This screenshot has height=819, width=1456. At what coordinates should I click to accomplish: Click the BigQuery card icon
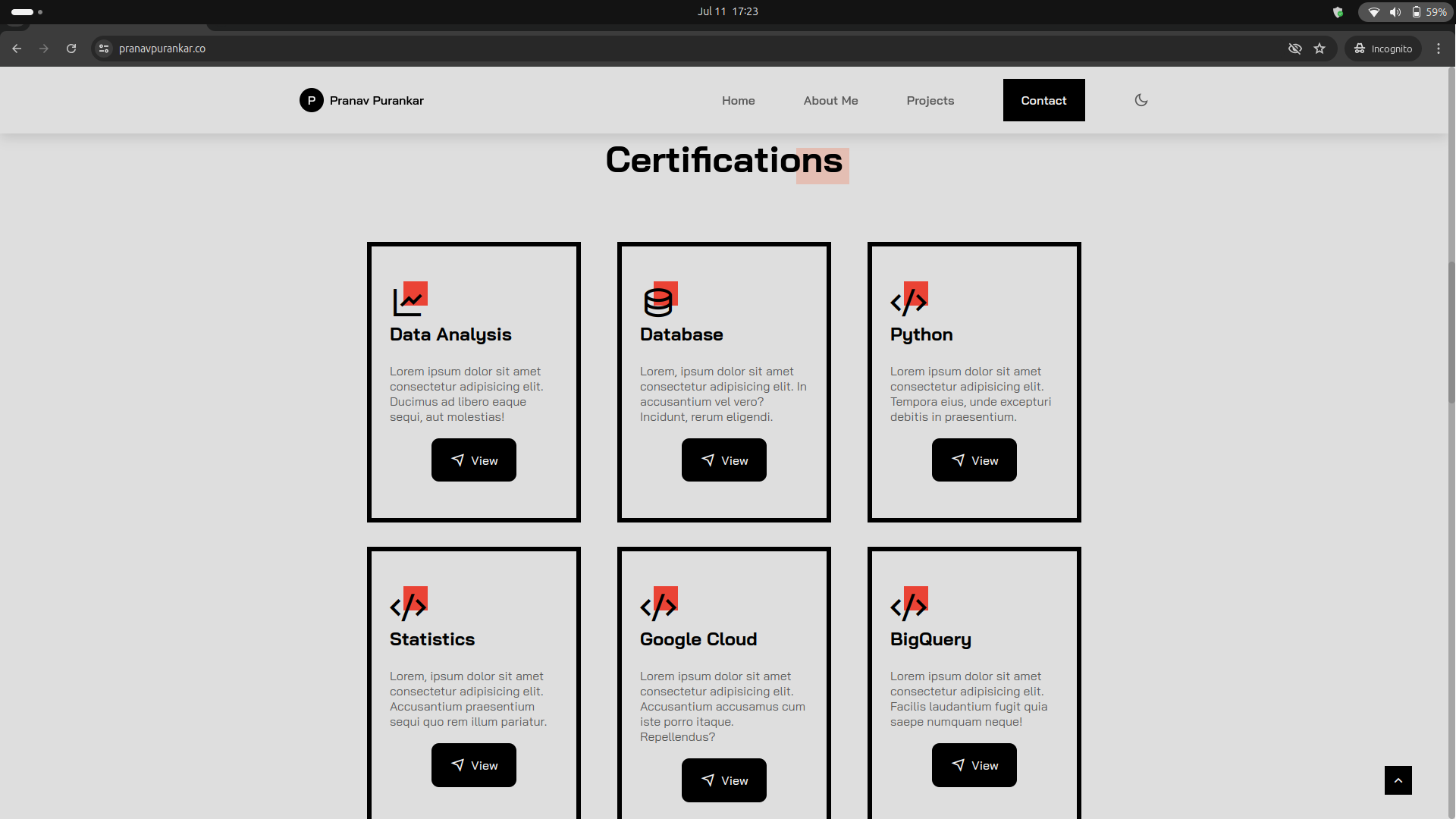[909, 604]
